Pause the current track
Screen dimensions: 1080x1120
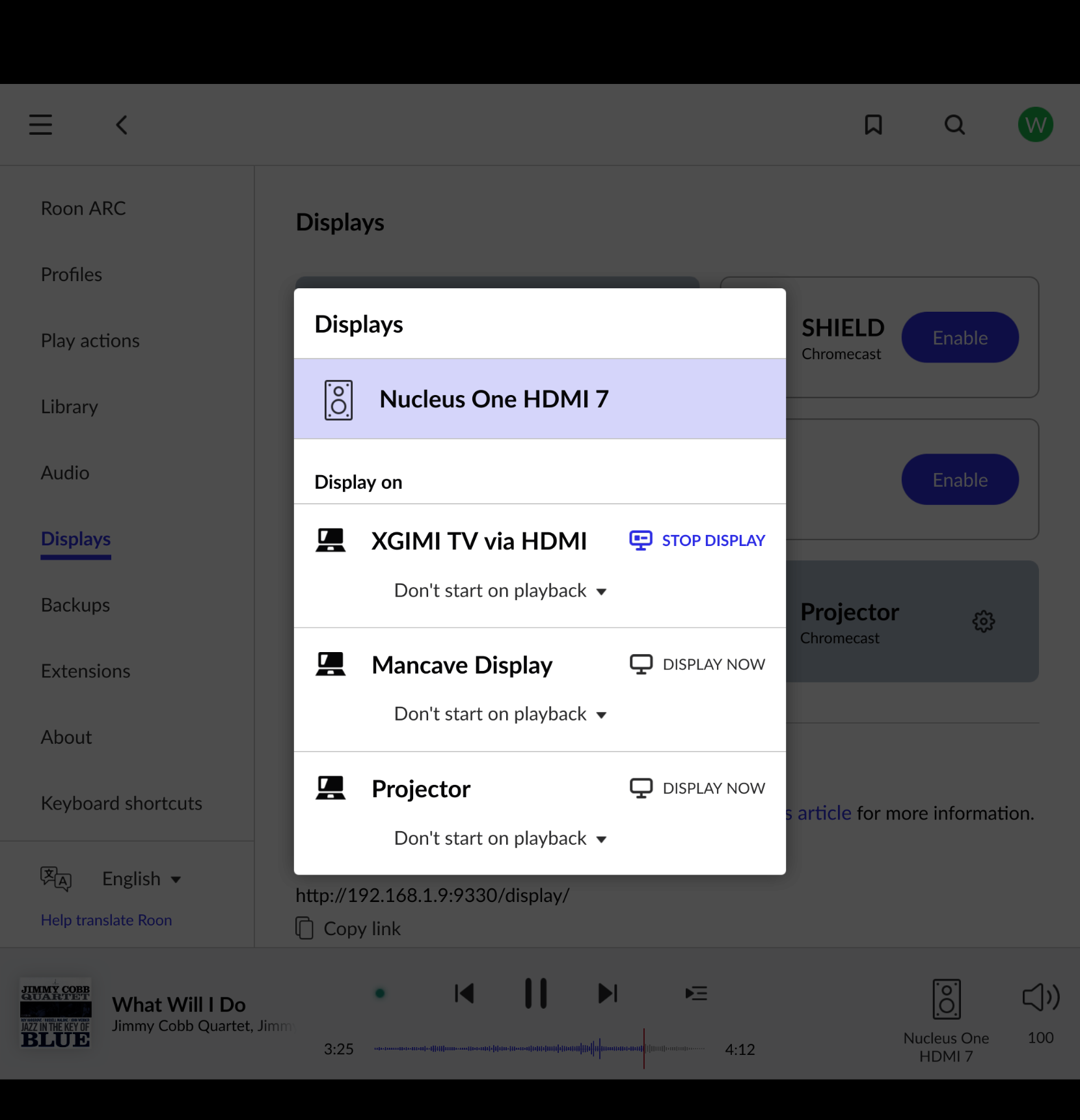pos(536,993)
